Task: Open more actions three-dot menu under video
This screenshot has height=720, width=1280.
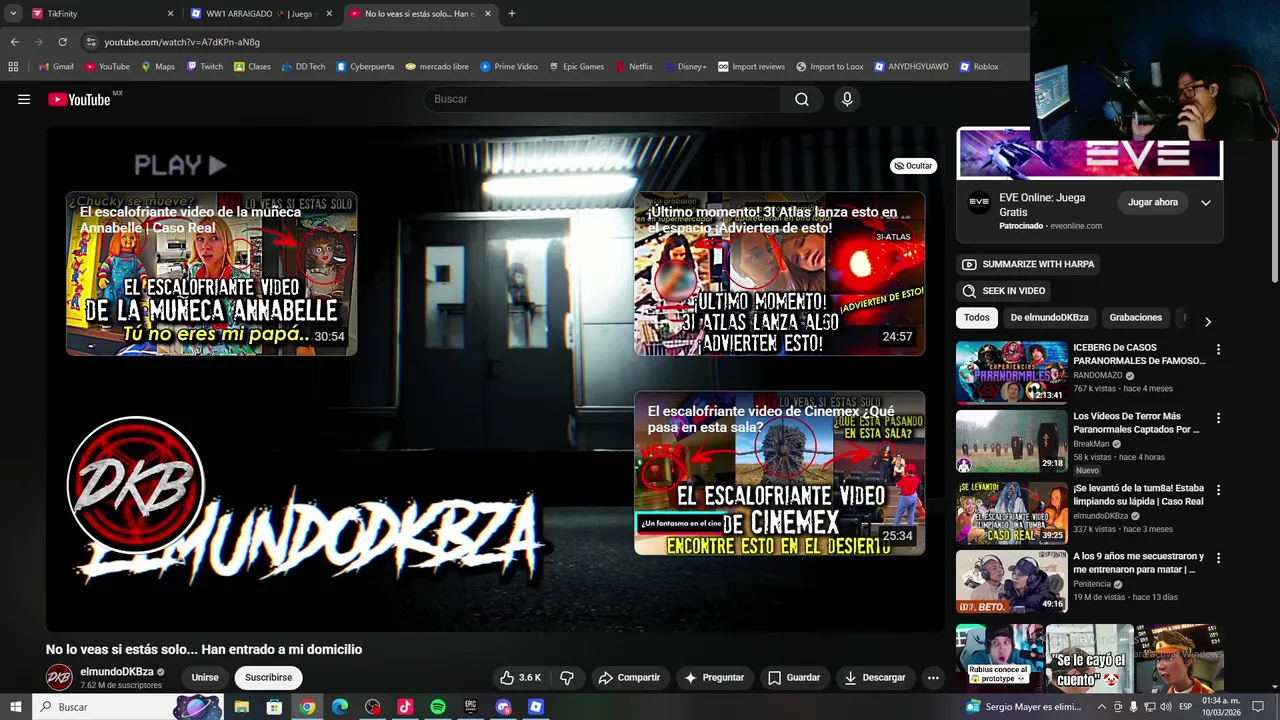Action: [933, 677]
